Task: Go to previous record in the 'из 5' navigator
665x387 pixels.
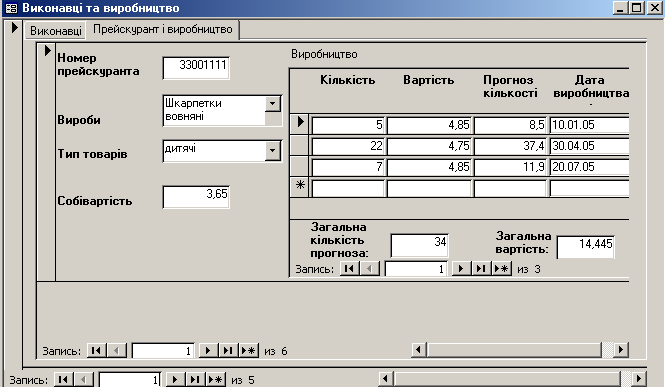Action: point(84,379)
